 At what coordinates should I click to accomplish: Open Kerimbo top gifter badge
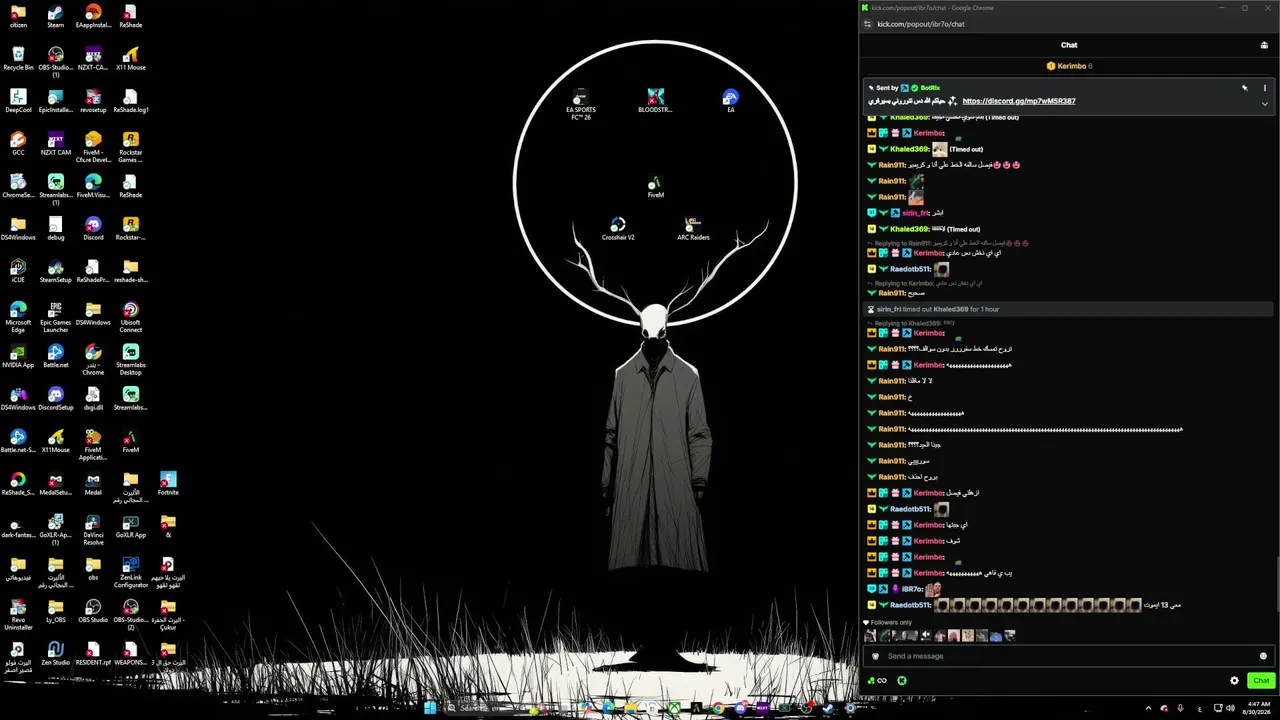pos(1069,66)
